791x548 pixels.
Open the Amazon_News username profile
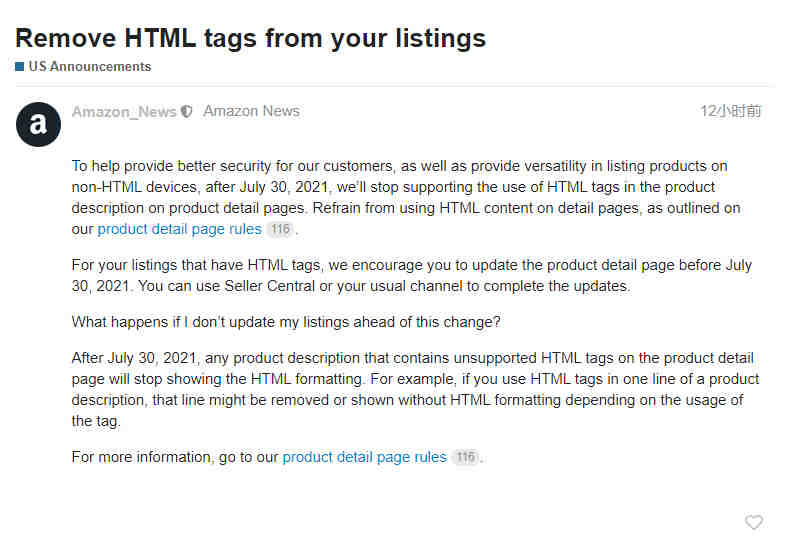[124, 112]
